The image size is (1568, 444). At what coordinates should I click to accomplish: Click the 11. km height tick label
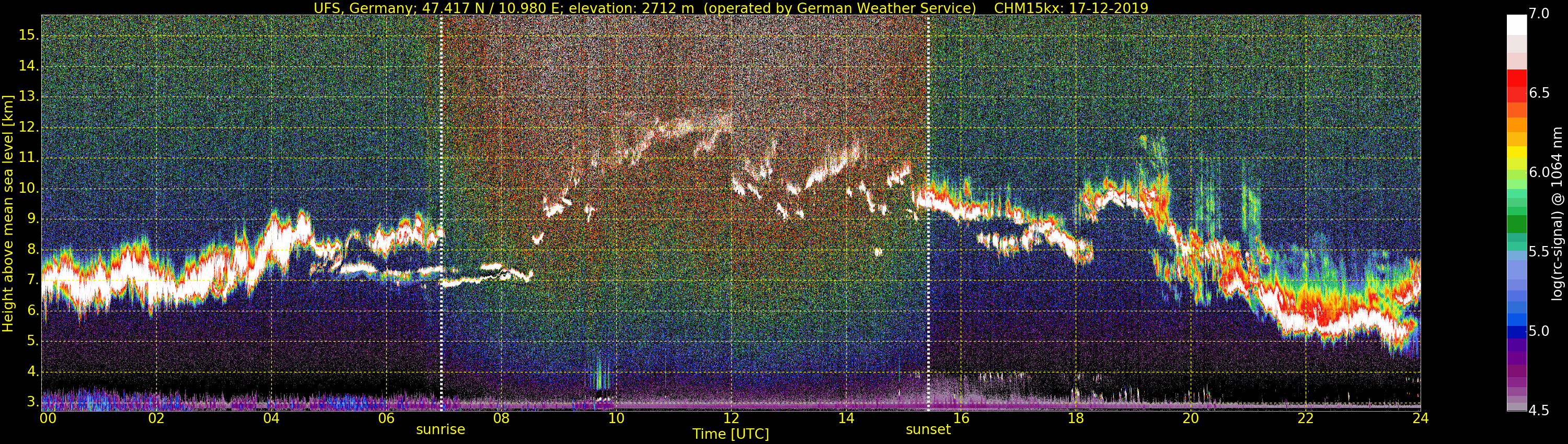point(29,158)
